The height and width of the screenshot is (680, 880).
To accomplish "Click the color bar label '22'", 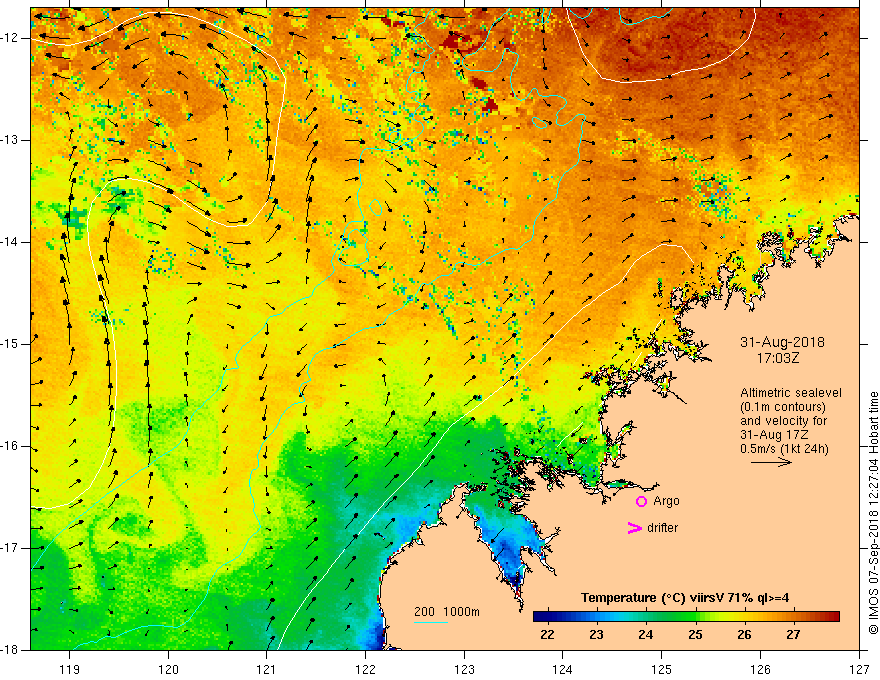I will coord(547,635).
